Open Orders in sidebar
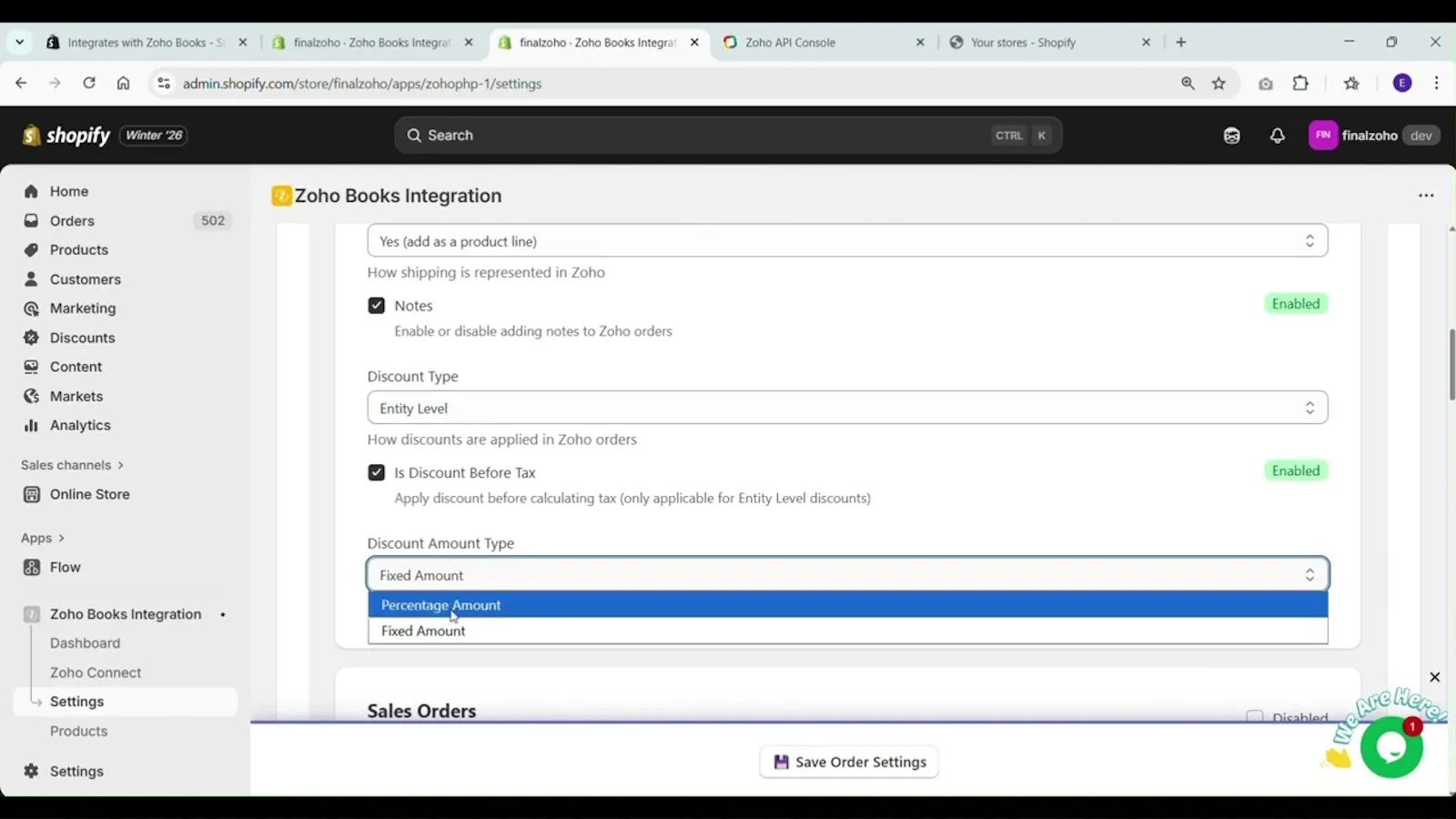The width and height of the screenshot is (1456, 819). (x=72, y=220)
